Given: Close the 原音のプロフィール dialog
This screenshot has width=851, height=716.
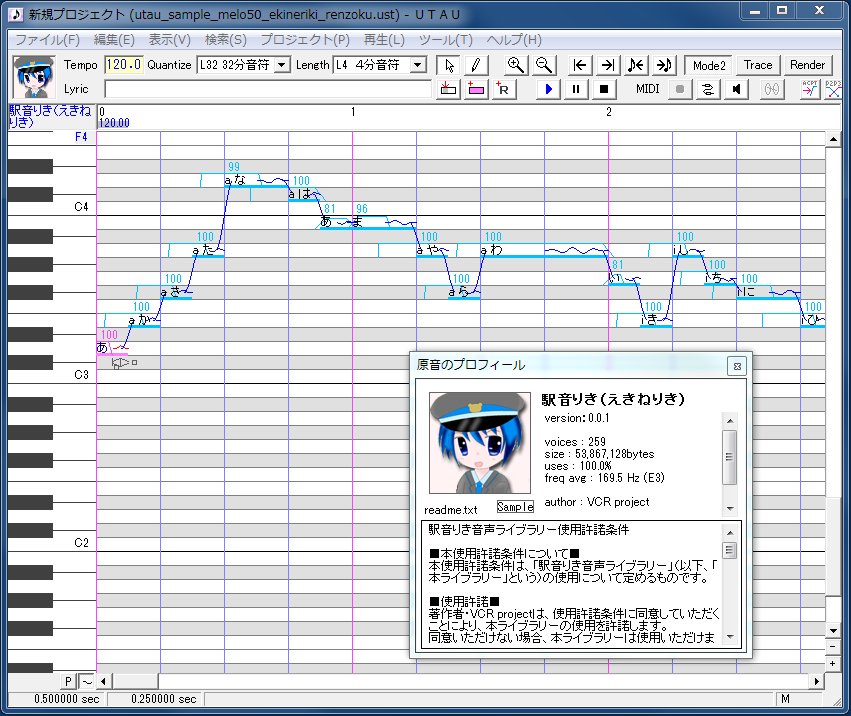Looking at the screenshot, I should (737, 366).
